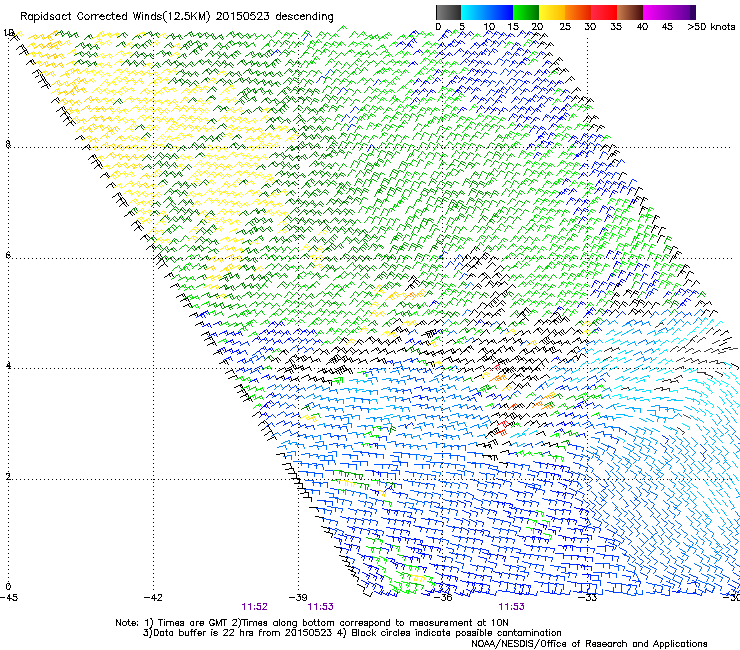Click the green 15–20 knots legend segment

(x=526, y=12)
